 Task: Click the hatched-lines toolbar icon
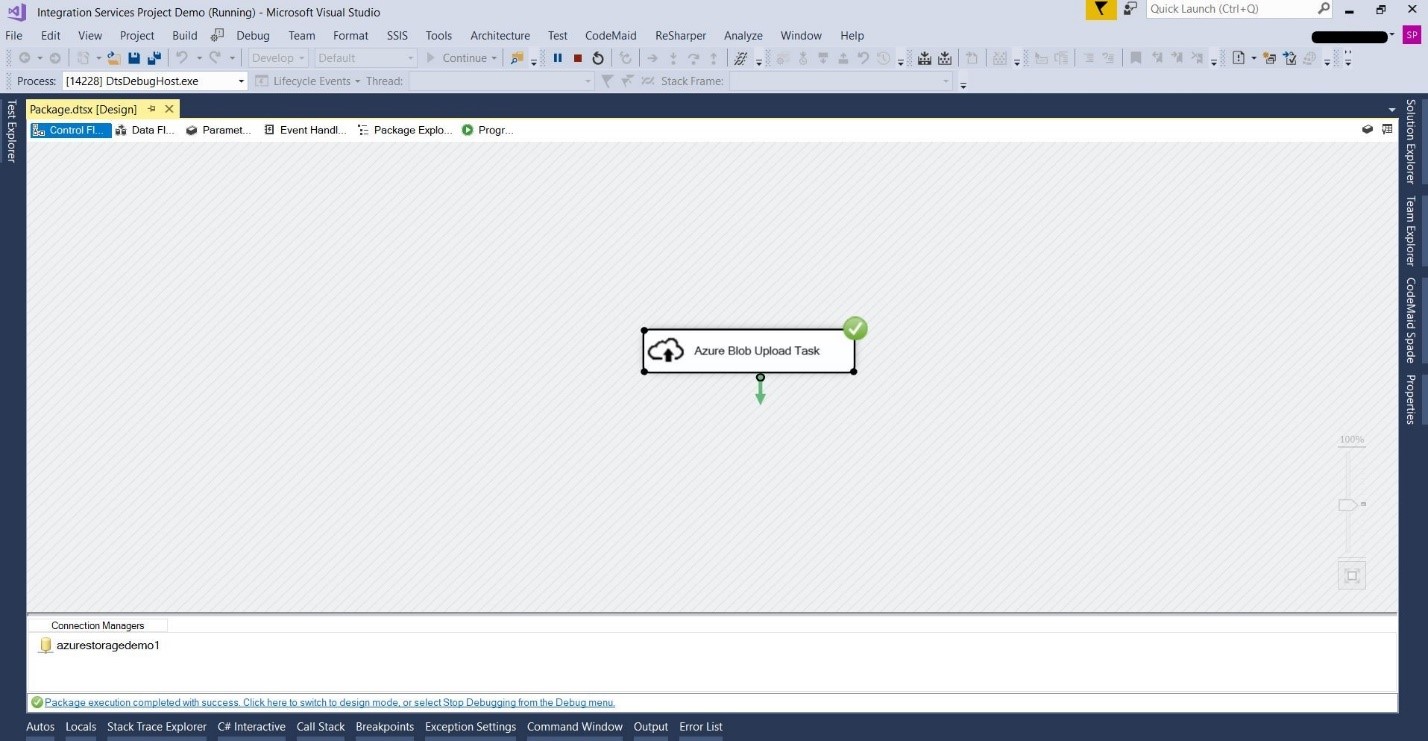741,58
